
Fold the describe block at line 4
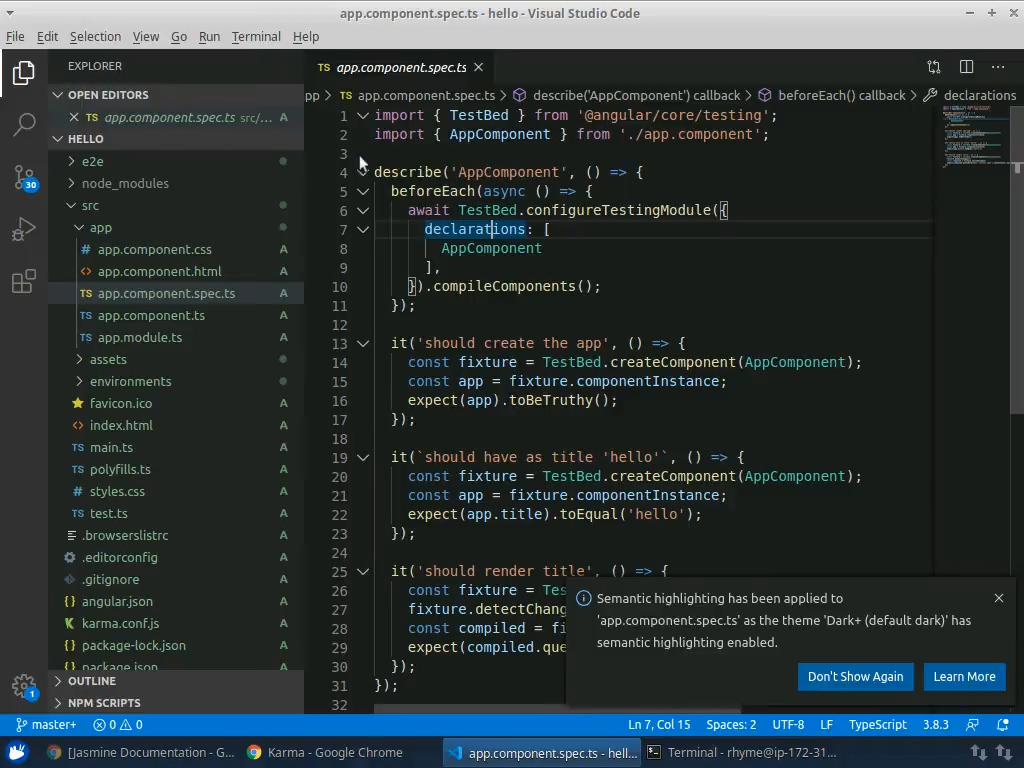pyautogui.click(x=363, y=172)
